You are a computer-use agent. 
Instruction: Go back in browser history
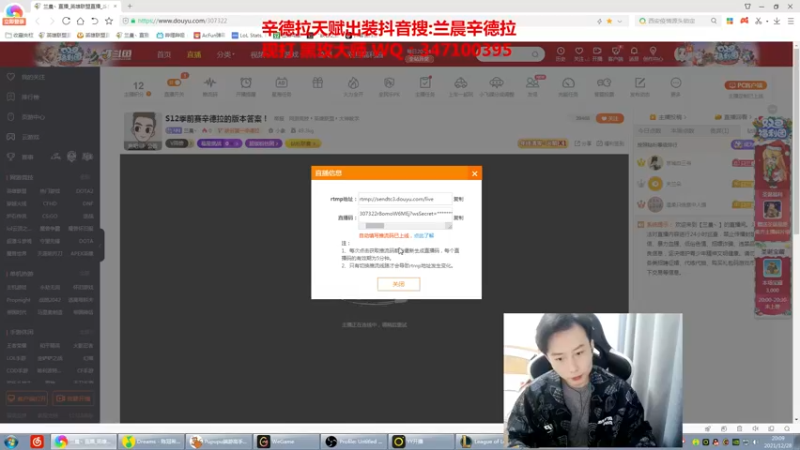click(37, 21)
